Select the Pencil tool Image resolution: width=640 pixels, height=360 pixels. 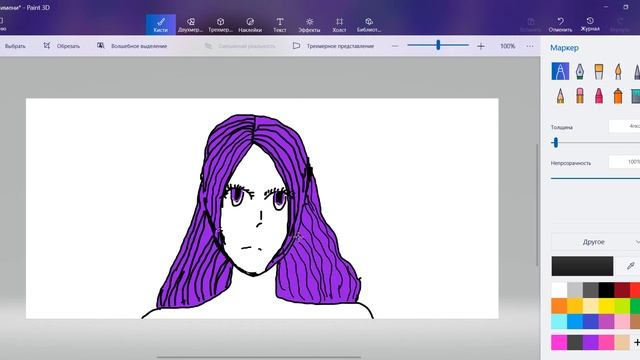[x=560, y=96]
